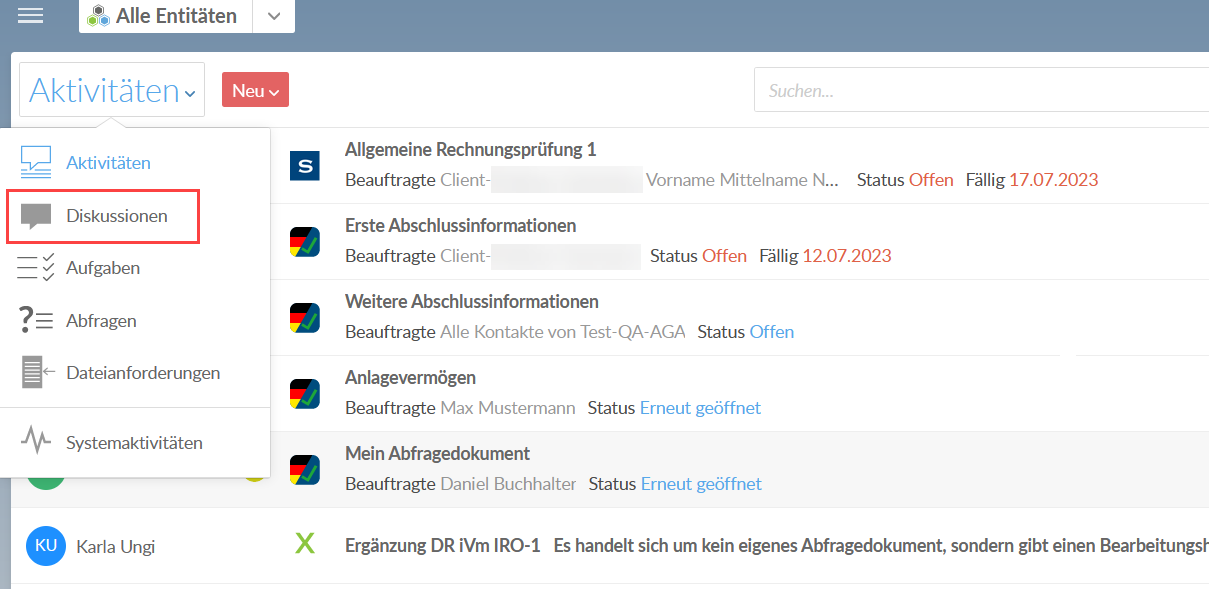Focus the Suchen search field
Screen dimensions: 1209x589
pyautogui.click(x=981, y=90)
